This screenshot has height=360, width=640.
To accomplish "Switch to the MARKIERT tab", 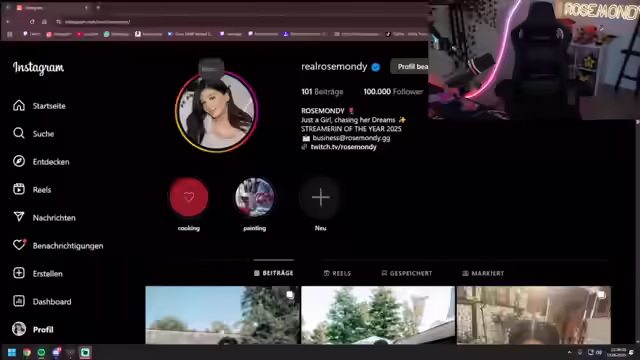I will click(483, 273).
